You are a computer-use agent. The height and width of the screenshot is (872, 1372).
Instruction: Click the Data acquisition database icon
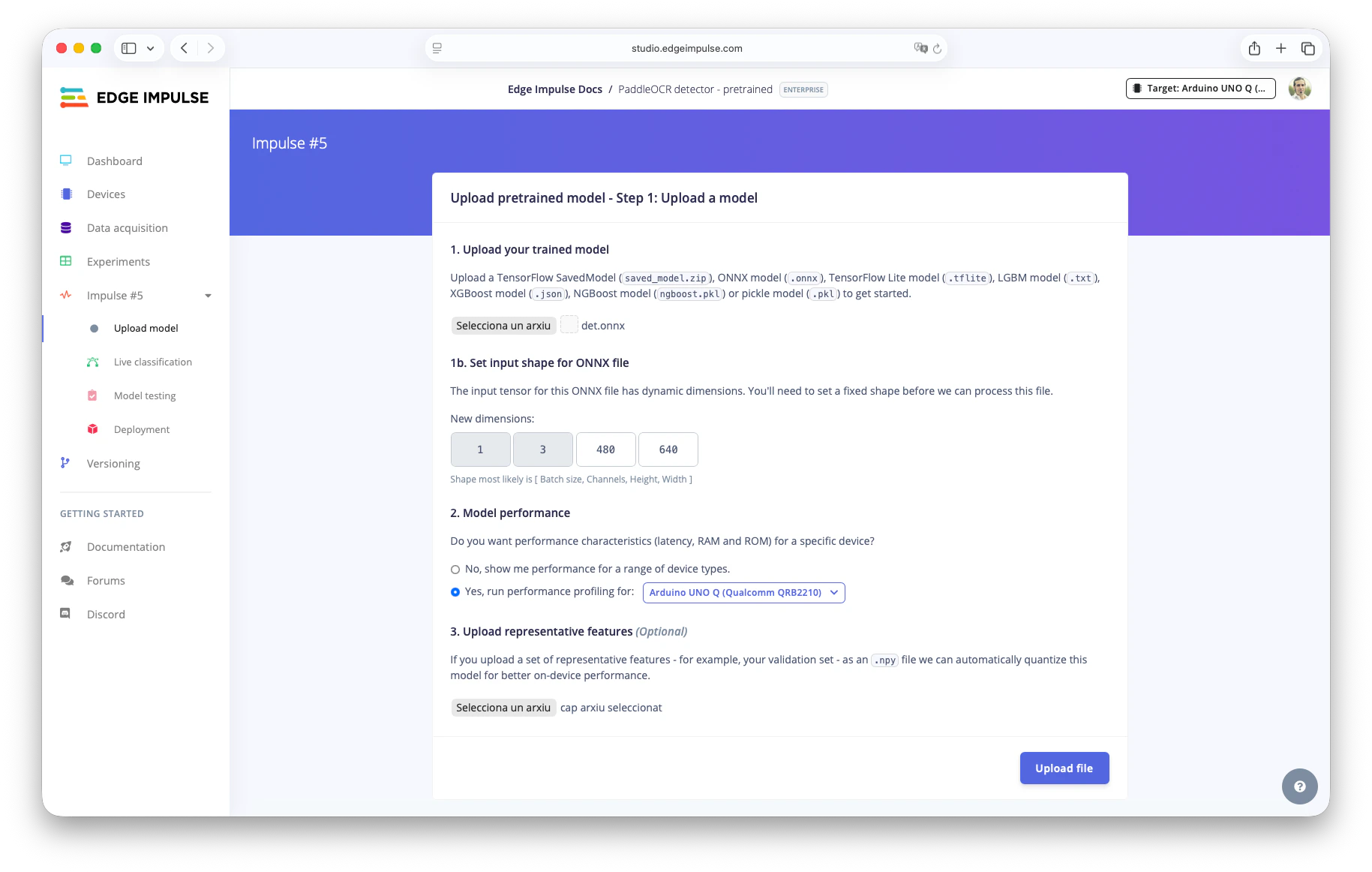[66, 227]
